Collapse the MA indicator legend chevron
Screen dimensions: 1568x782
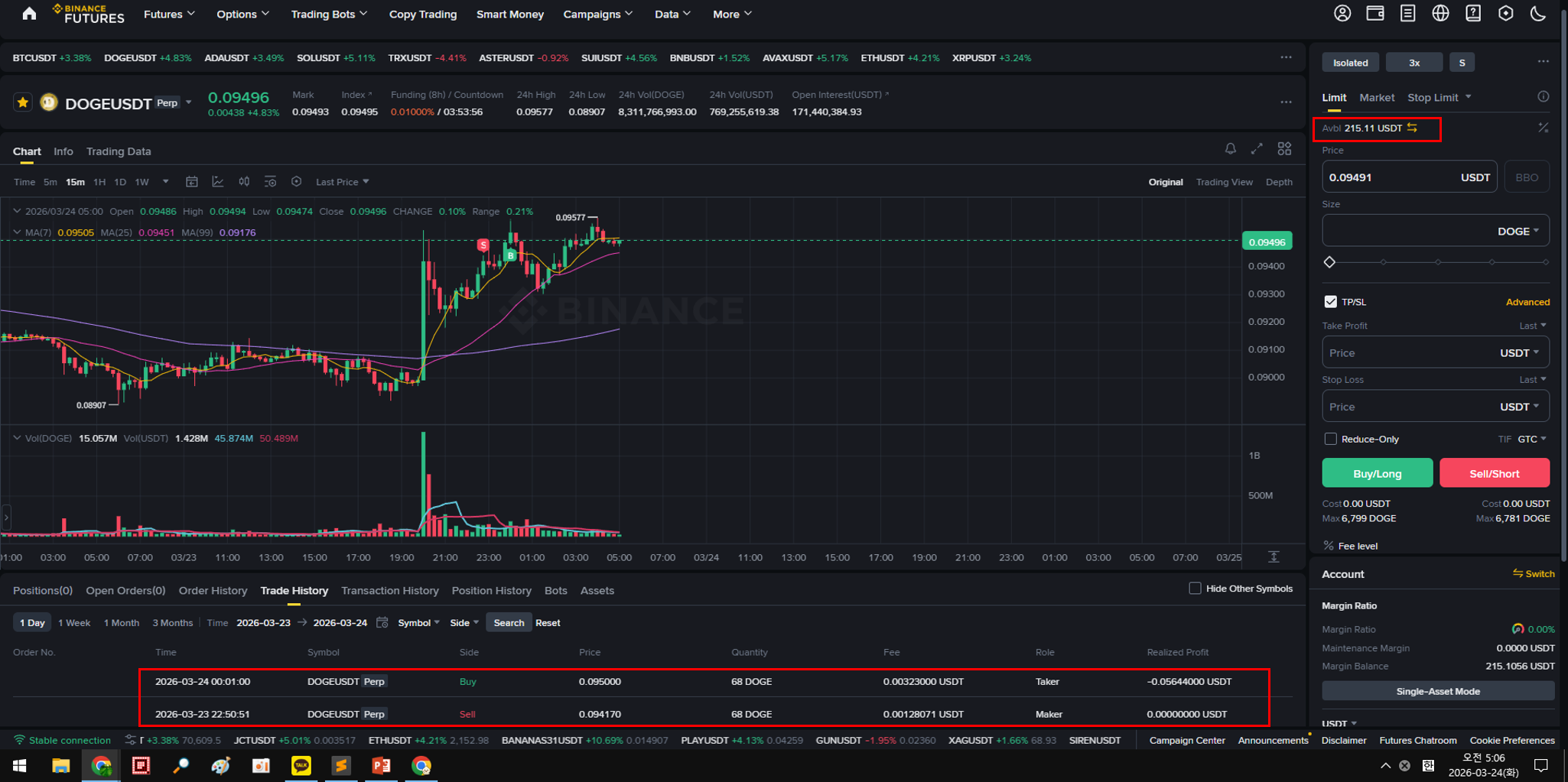coord(17,232)
